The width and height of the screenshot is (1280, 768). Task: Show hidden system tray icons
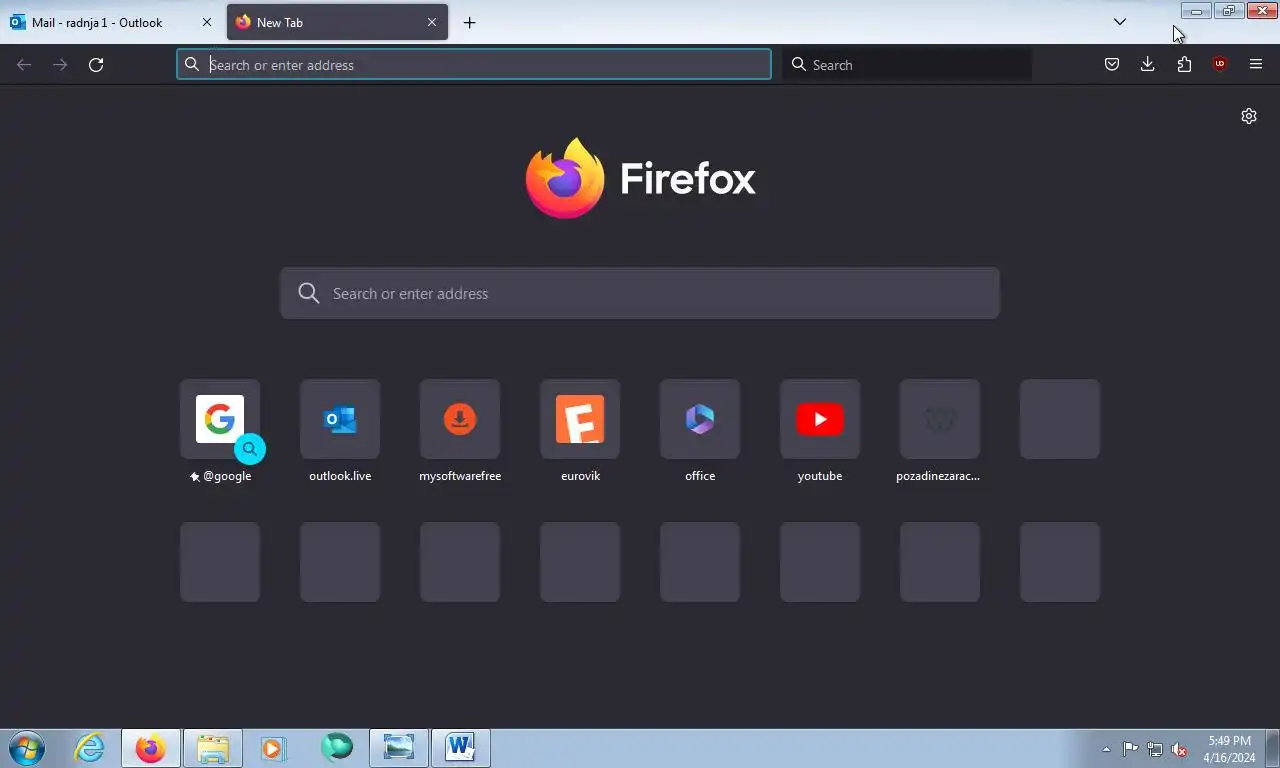click(1106, 749)
